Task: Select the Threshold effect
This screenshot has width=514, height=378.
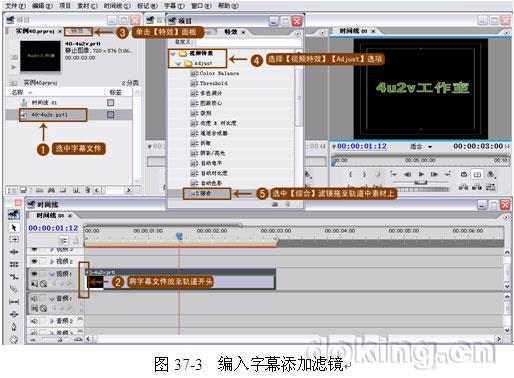Action: point(213,83)
